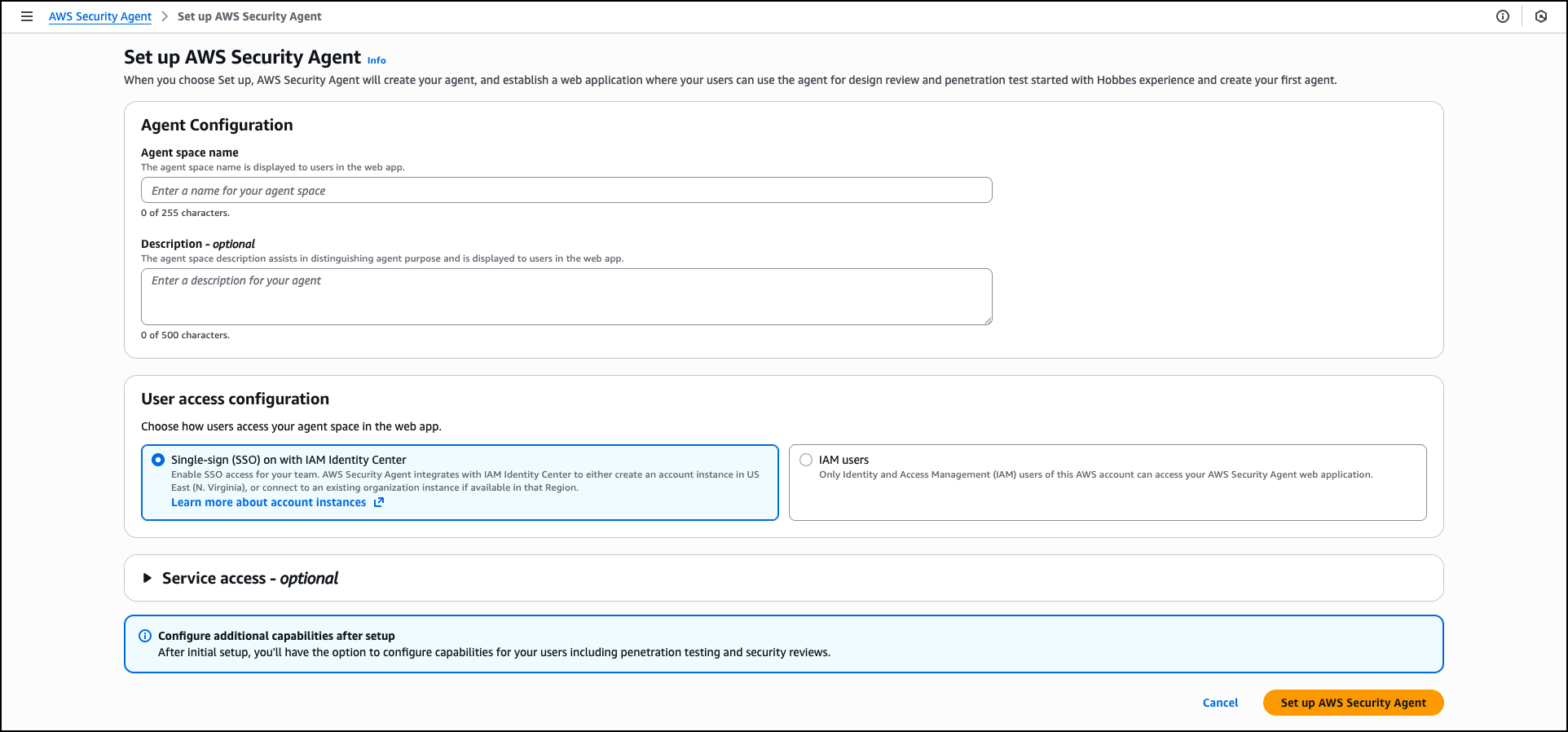Open the Info link beside page title

click(x=377, y=60)
